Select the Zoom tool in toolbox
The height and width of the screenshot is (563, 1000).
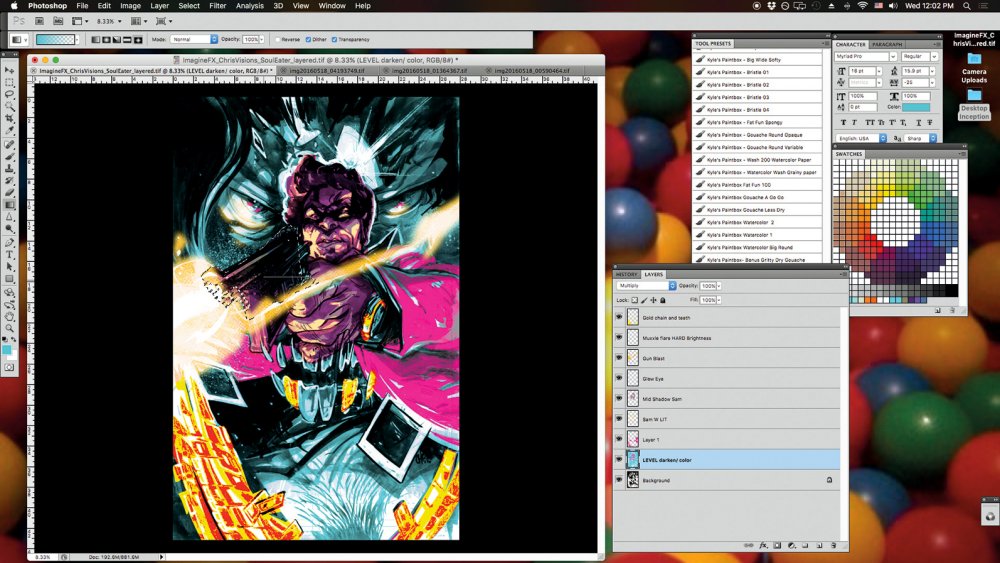9,328
